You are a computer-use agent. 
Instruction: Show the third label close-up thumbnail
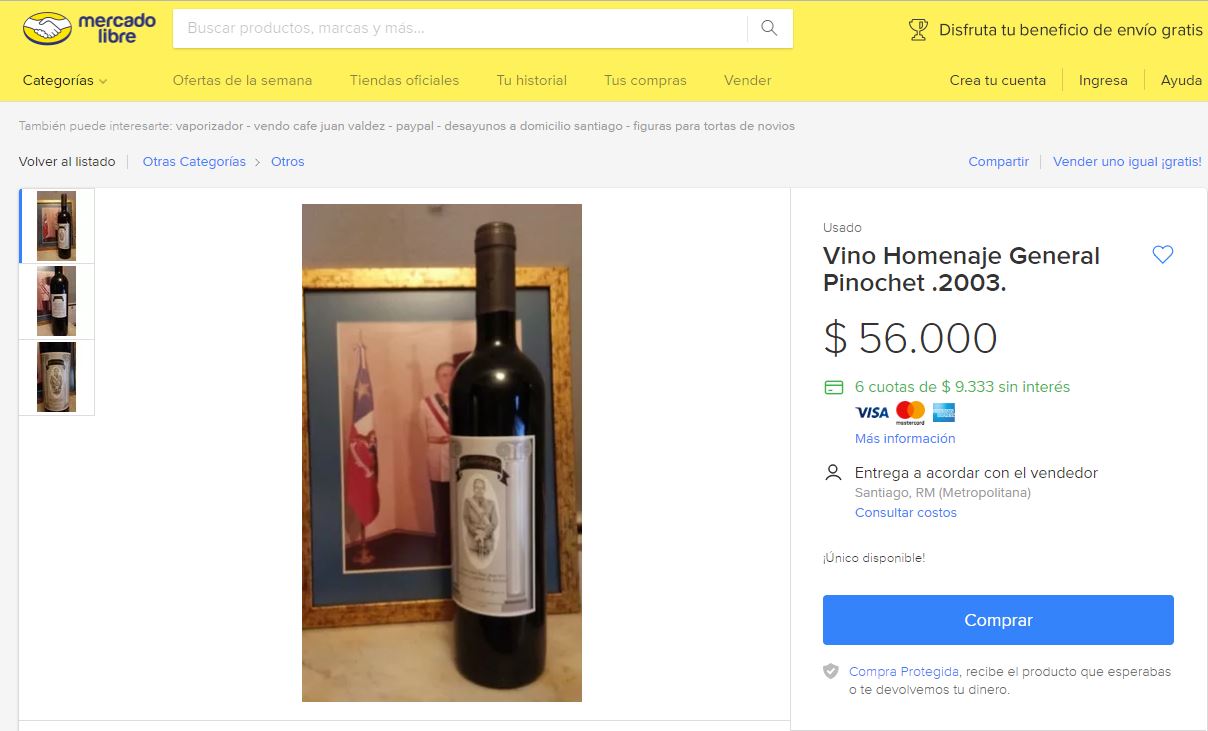click(x=57, y=377)
